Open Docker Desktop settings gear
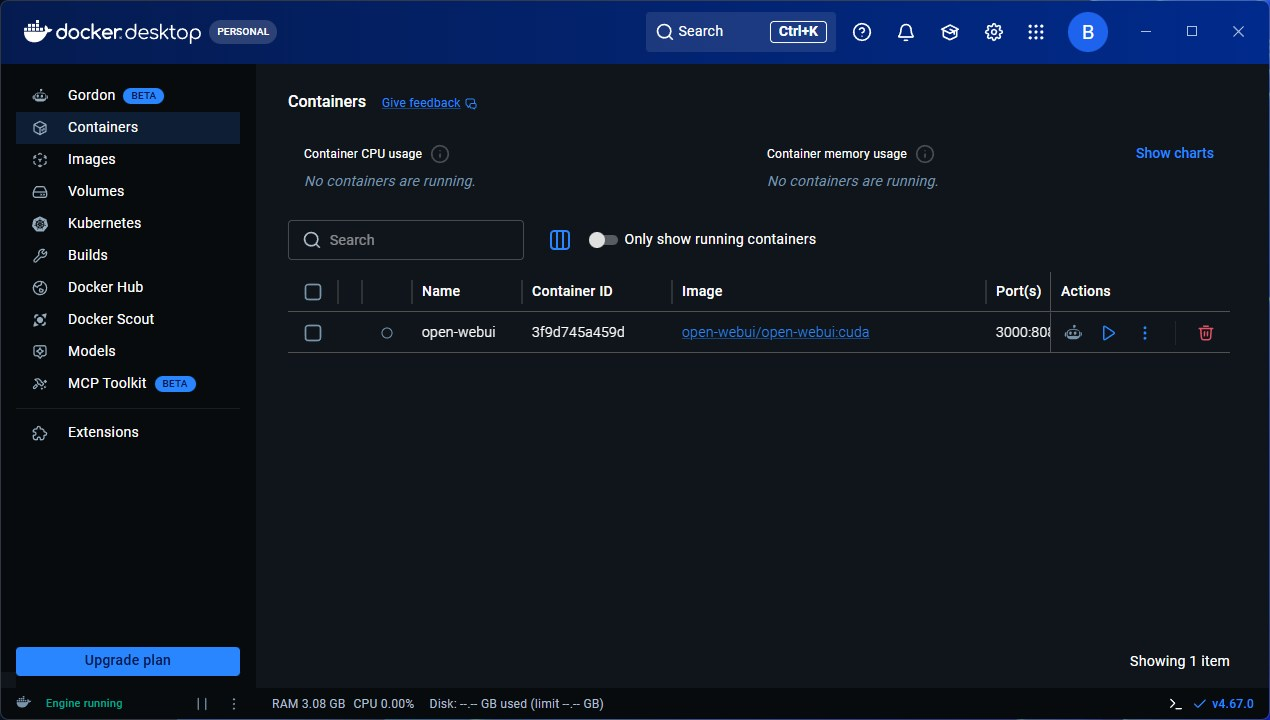 point(993,32)
